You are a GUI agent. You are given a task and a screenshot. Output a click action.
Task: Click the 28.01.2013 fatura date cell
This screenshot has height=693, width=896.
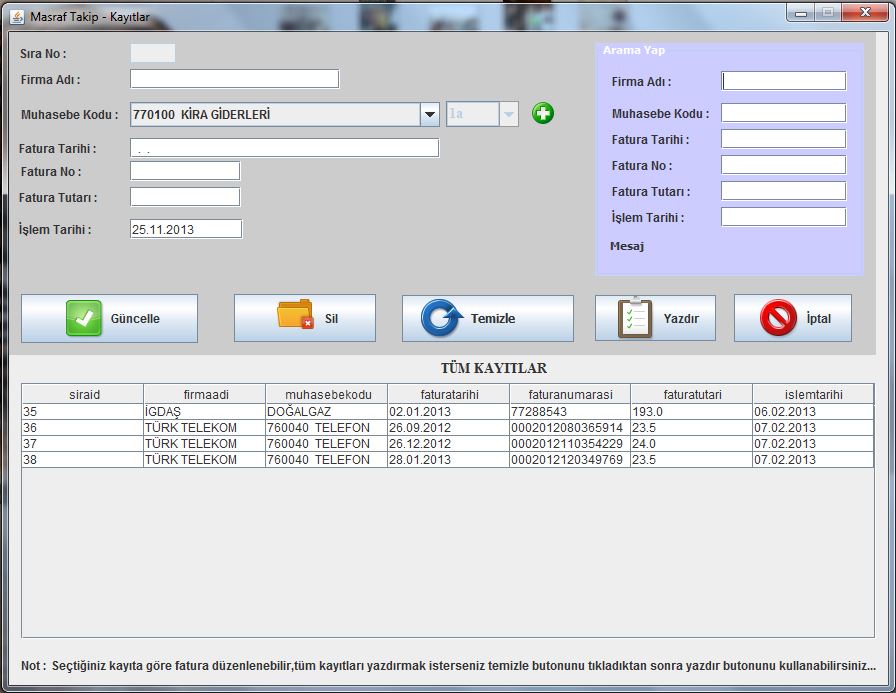[449, 459]
